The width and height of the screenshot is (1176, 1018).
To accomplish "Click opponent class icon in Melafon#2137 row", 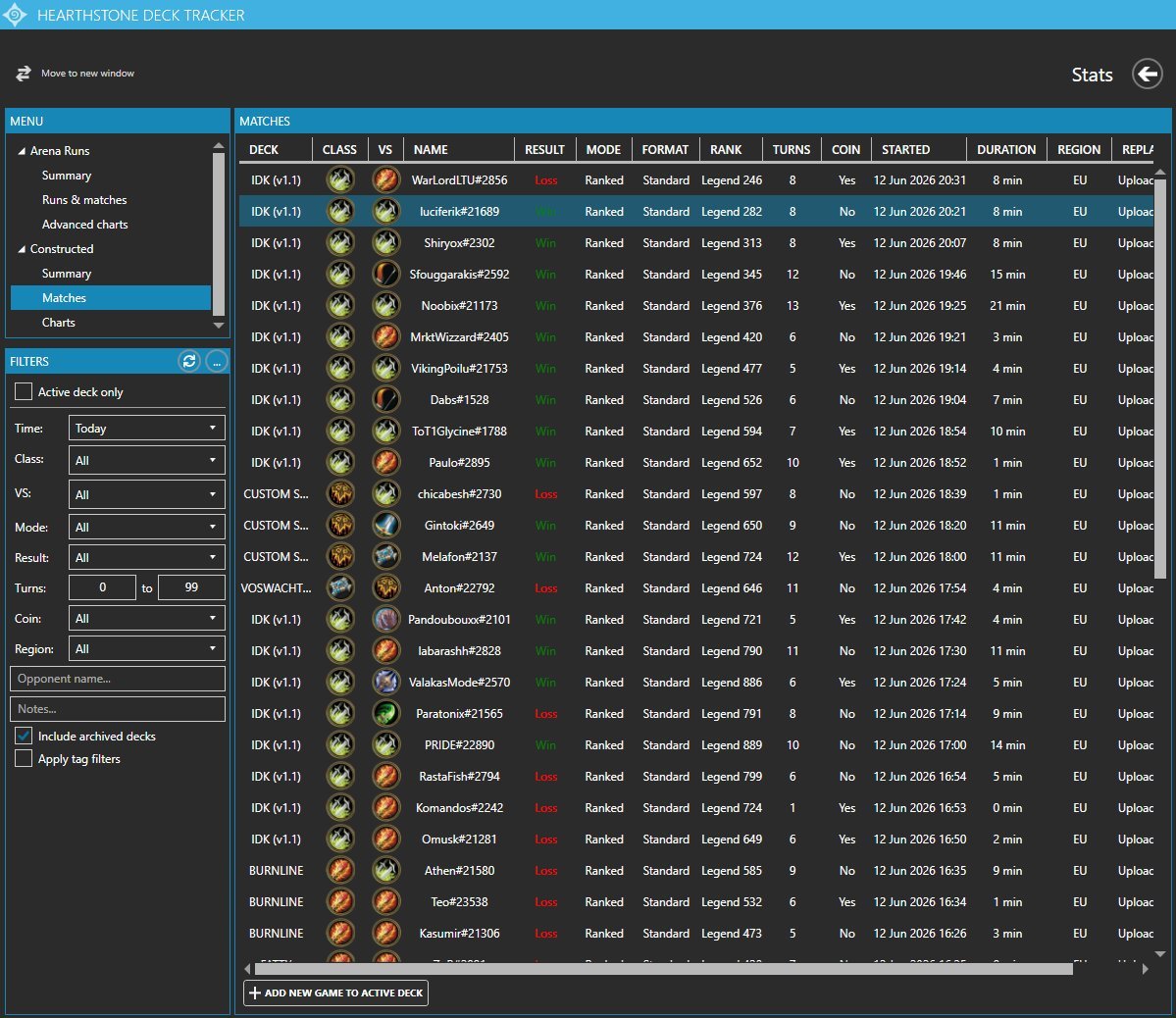I will click(386, 557).
